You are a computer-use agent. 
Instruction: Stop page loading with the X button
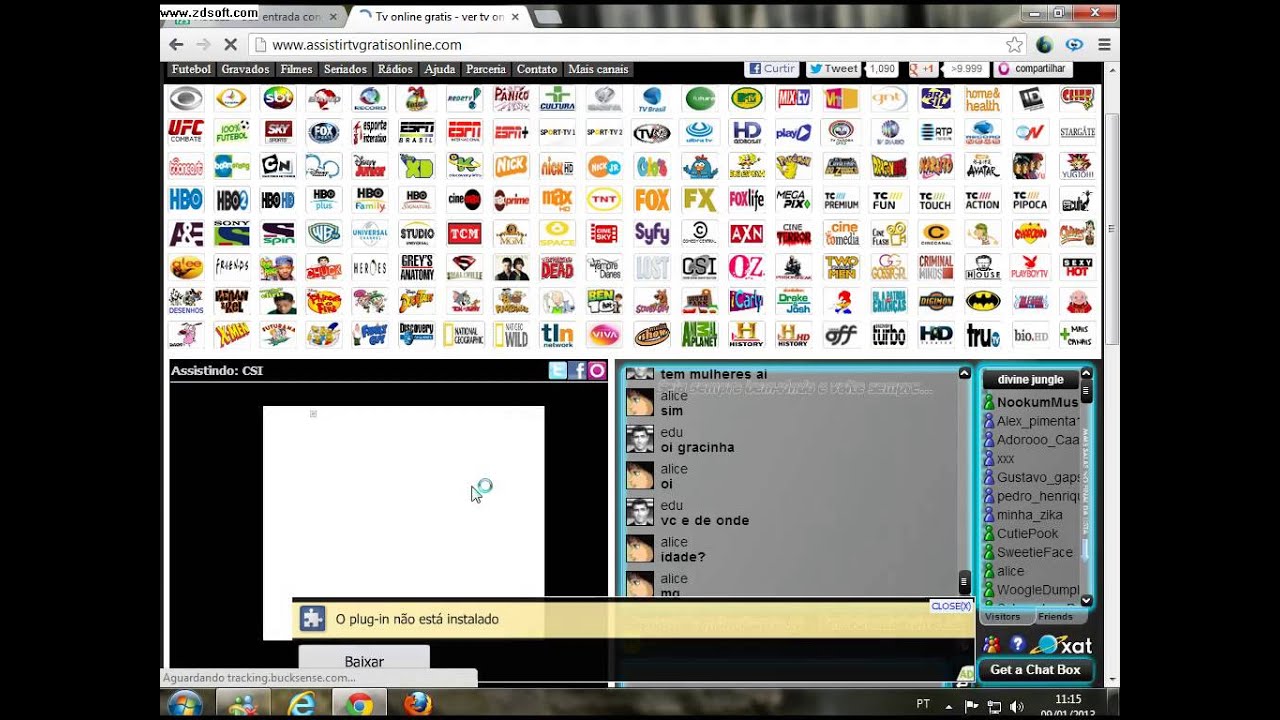[230, 45]
